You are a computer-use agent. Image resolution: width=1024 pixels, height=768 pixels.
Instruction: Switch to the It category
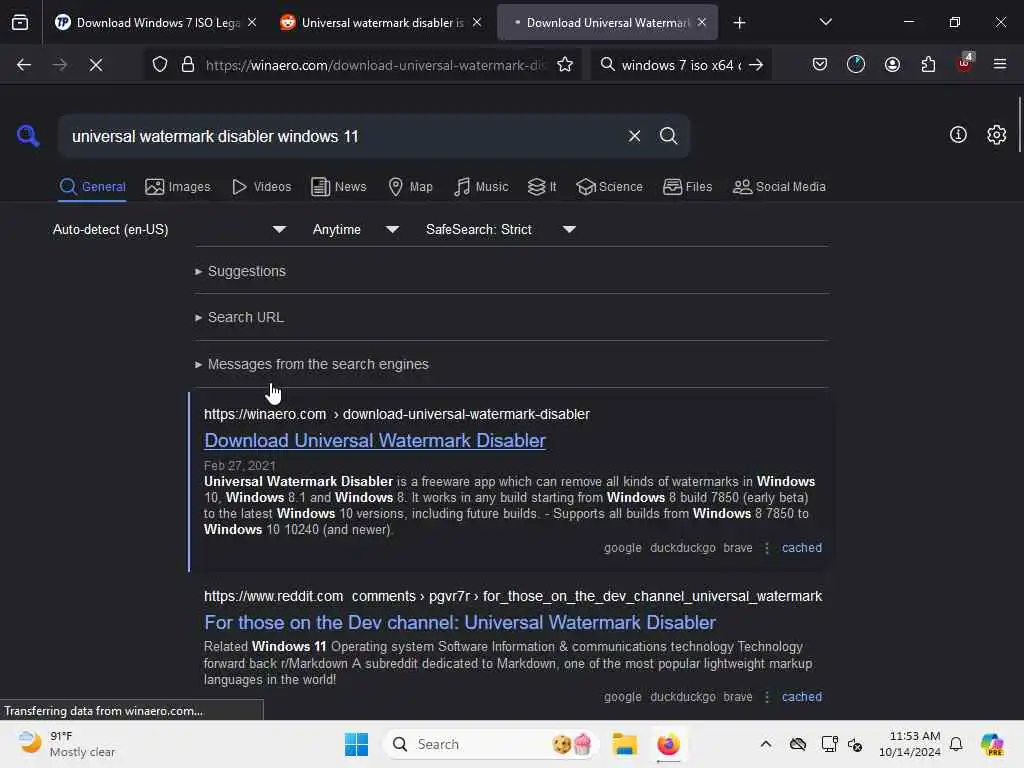[542, 187]
